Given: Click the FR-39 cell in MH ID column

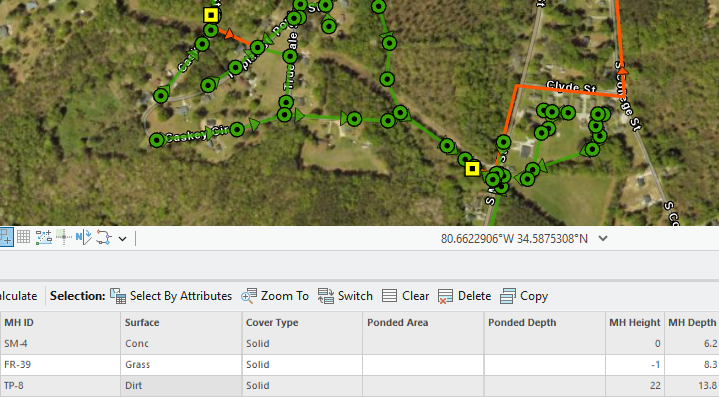Looking at the screenshot, I should [60, 364].
